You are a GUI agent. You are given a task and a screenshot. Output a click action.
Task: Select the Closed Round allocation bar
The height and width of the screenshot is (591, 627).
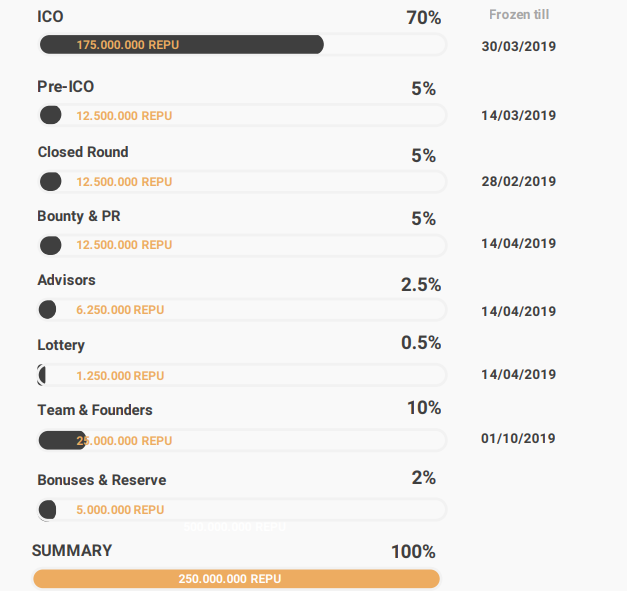pyautogui.click(x=240, y=182)
